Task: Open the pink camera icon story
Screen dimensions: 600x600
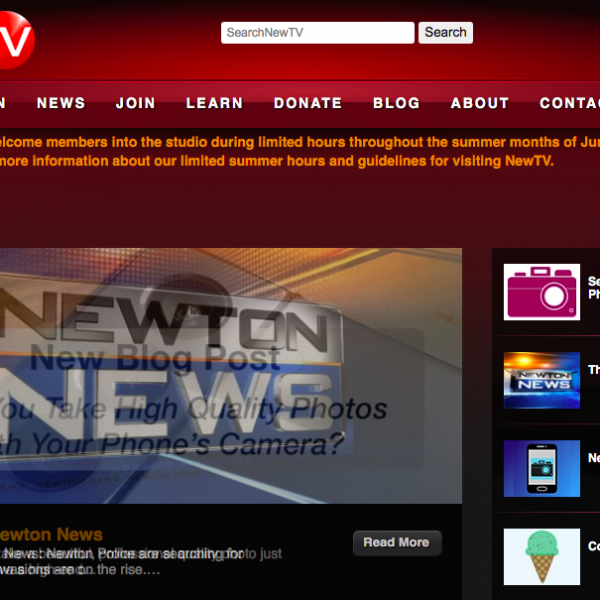Action: 541,292
